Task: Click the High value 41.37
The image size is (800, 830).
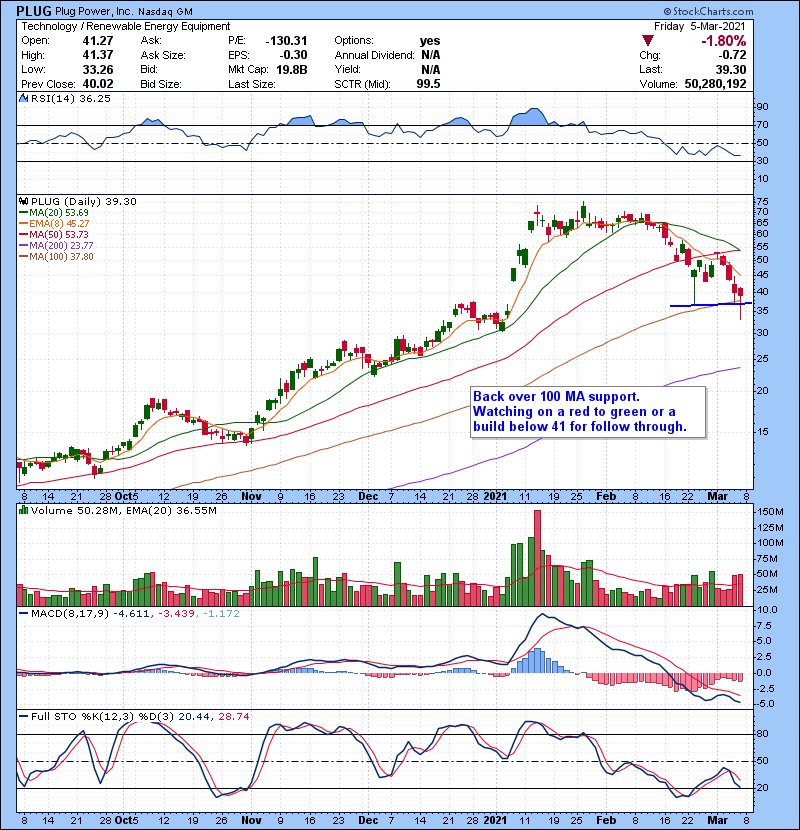Action: (98, 55)
